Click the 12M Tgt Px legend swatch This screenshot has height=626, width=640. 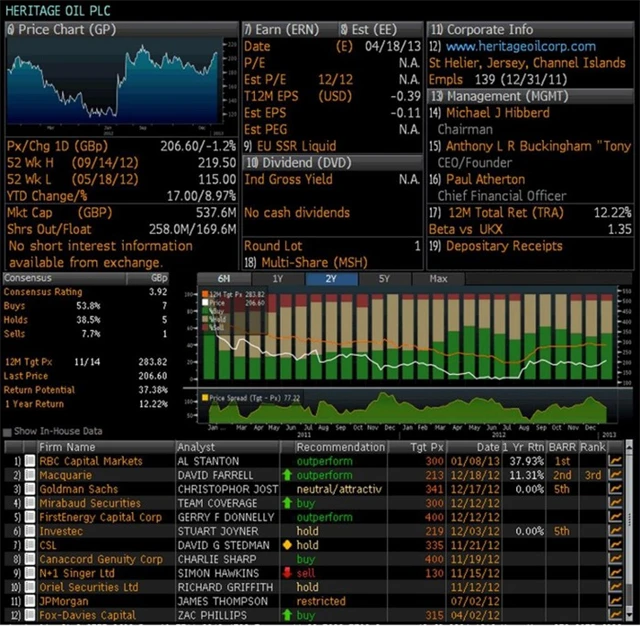(207, 295)
